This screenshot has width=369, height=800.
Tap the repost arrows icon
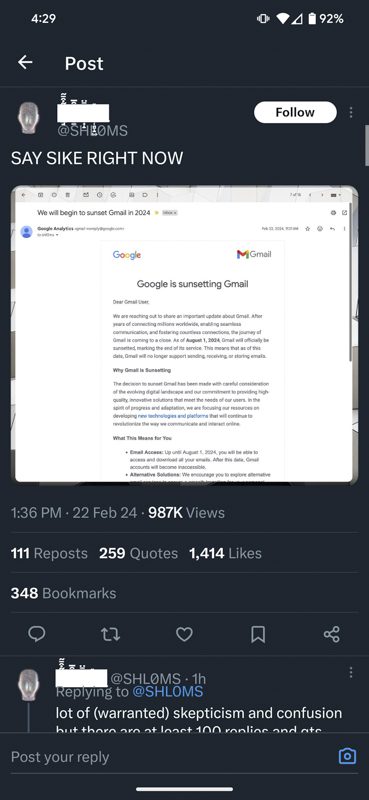(x=110, y=634)
